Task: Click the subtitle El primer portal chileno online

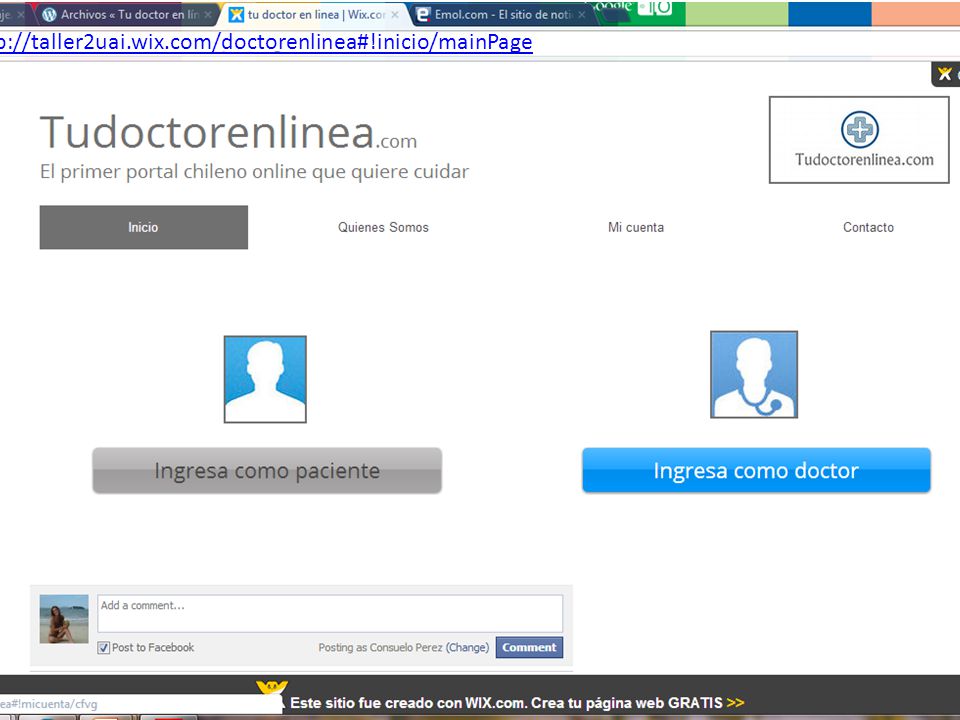Action: pyautogui.click(x=254, y=171)
